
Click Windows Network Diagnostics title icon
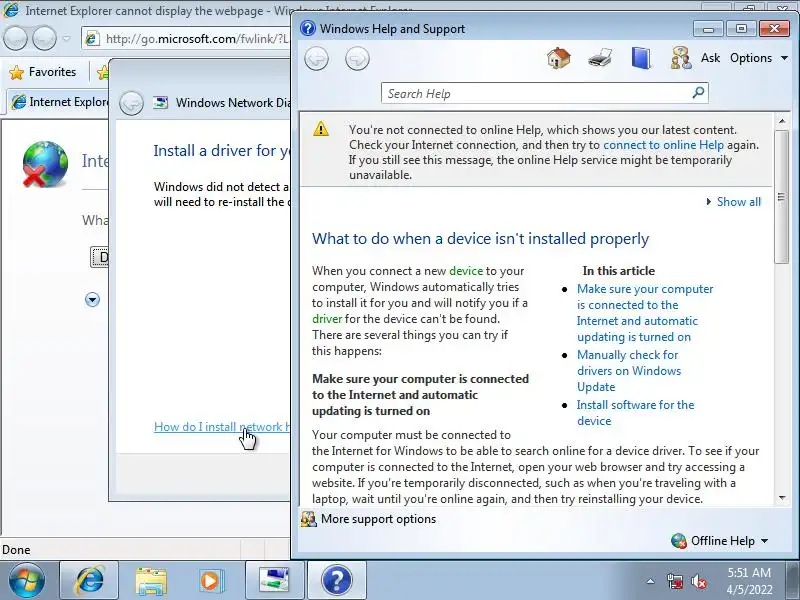coord(161,102)
